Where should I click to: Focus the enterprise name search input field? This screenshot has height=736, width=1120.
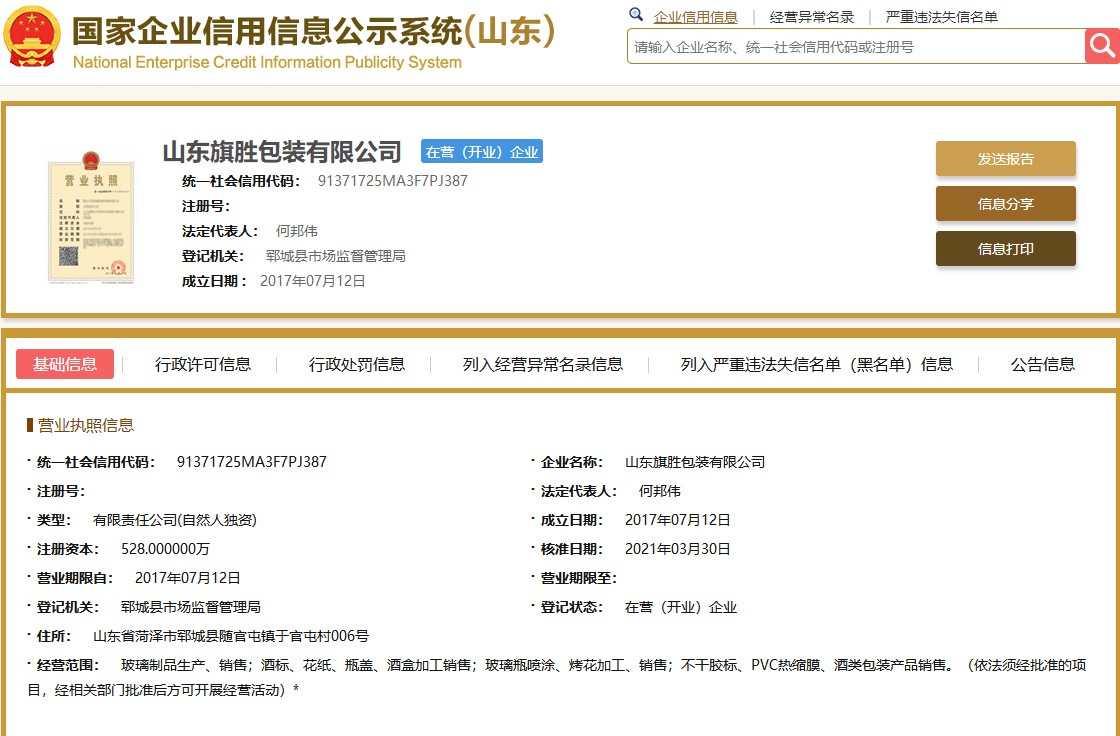[x=856, y=47]
